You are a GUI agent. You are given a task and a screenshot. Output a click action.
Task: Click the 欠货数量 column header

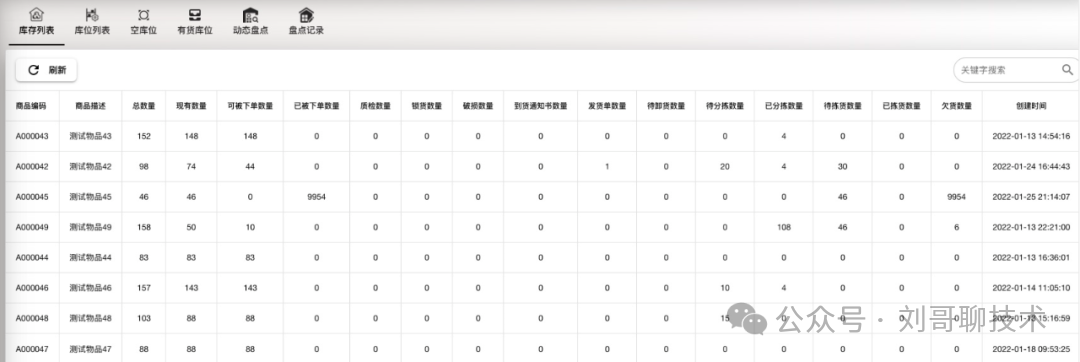click(957, 106)
